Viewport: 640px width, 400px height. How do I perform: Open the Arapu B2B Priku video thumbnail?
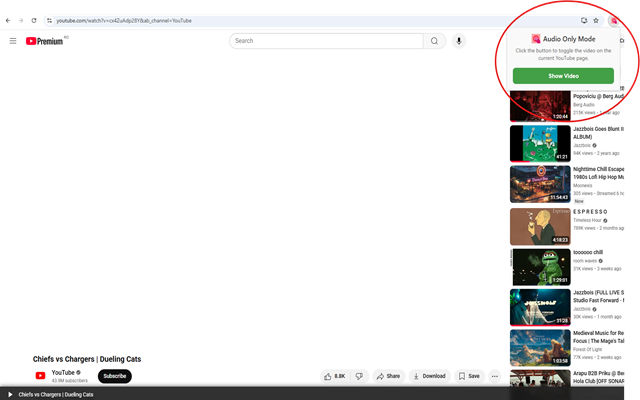540,379
